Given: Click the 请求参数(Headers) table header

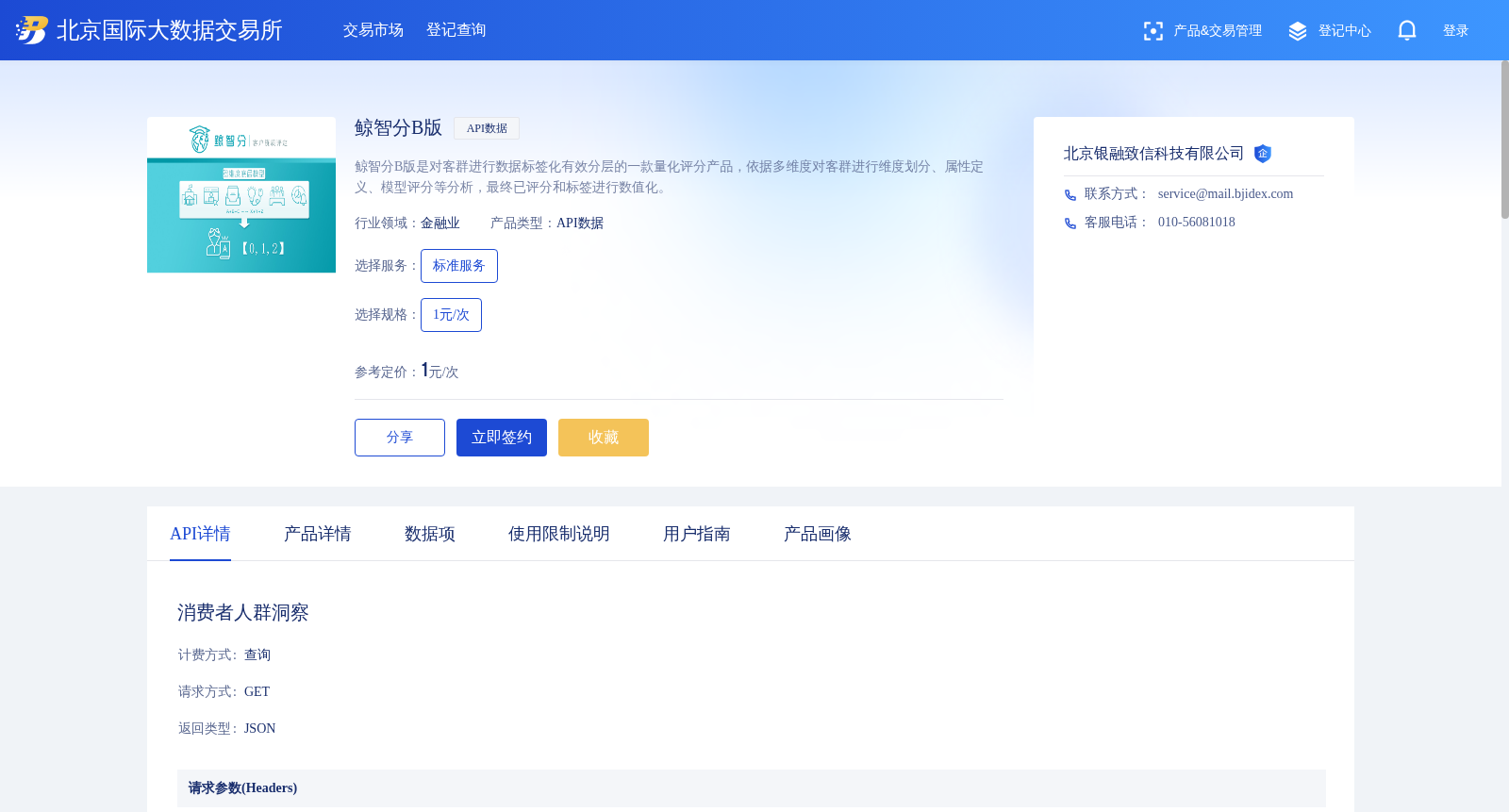Looking at the screenshot, I should click(x=752, y=788).
